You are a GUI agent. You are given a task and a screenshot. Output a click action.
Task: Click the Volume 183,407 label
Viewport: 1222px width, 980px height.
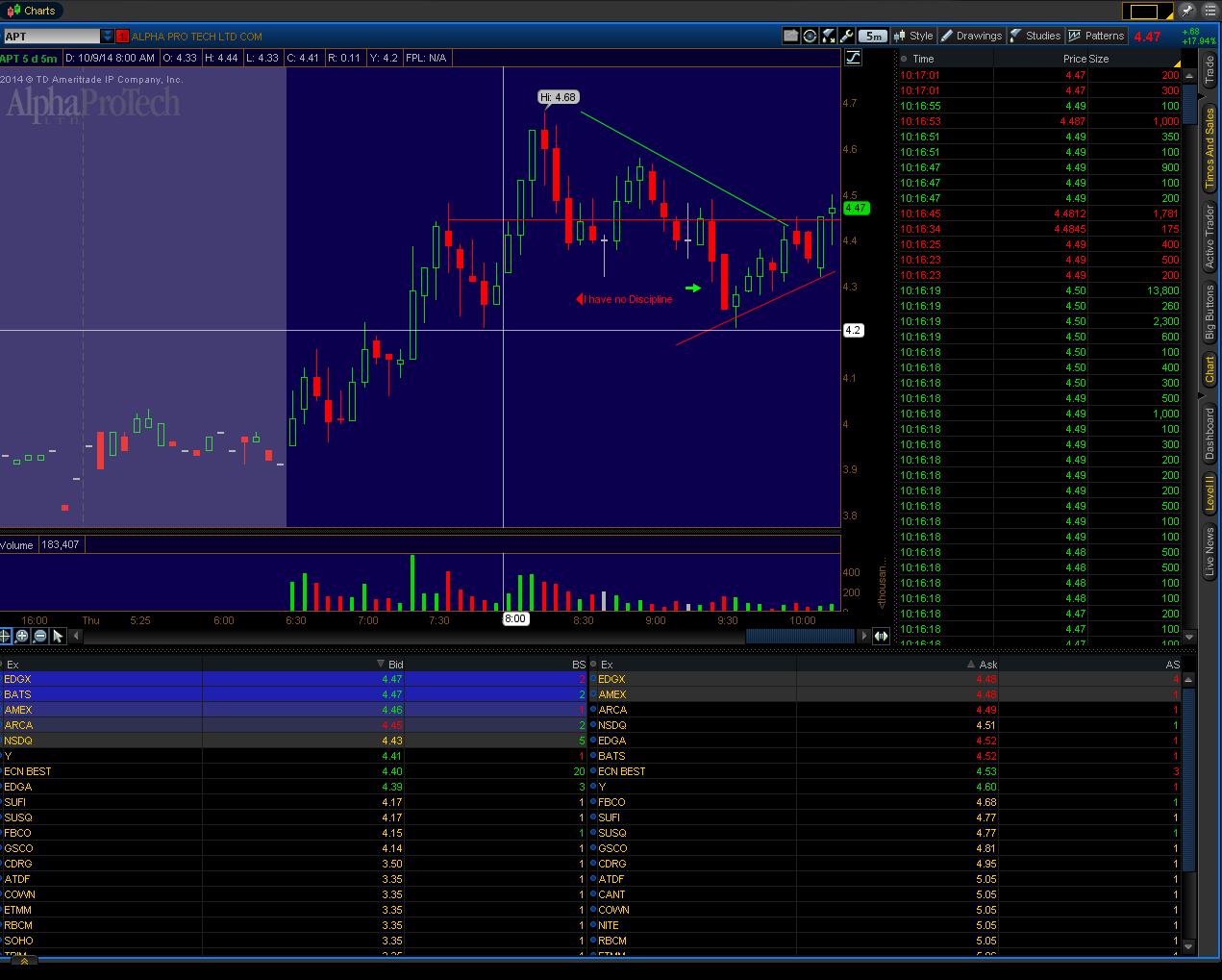pyautogui.click(x=42, y=545)
